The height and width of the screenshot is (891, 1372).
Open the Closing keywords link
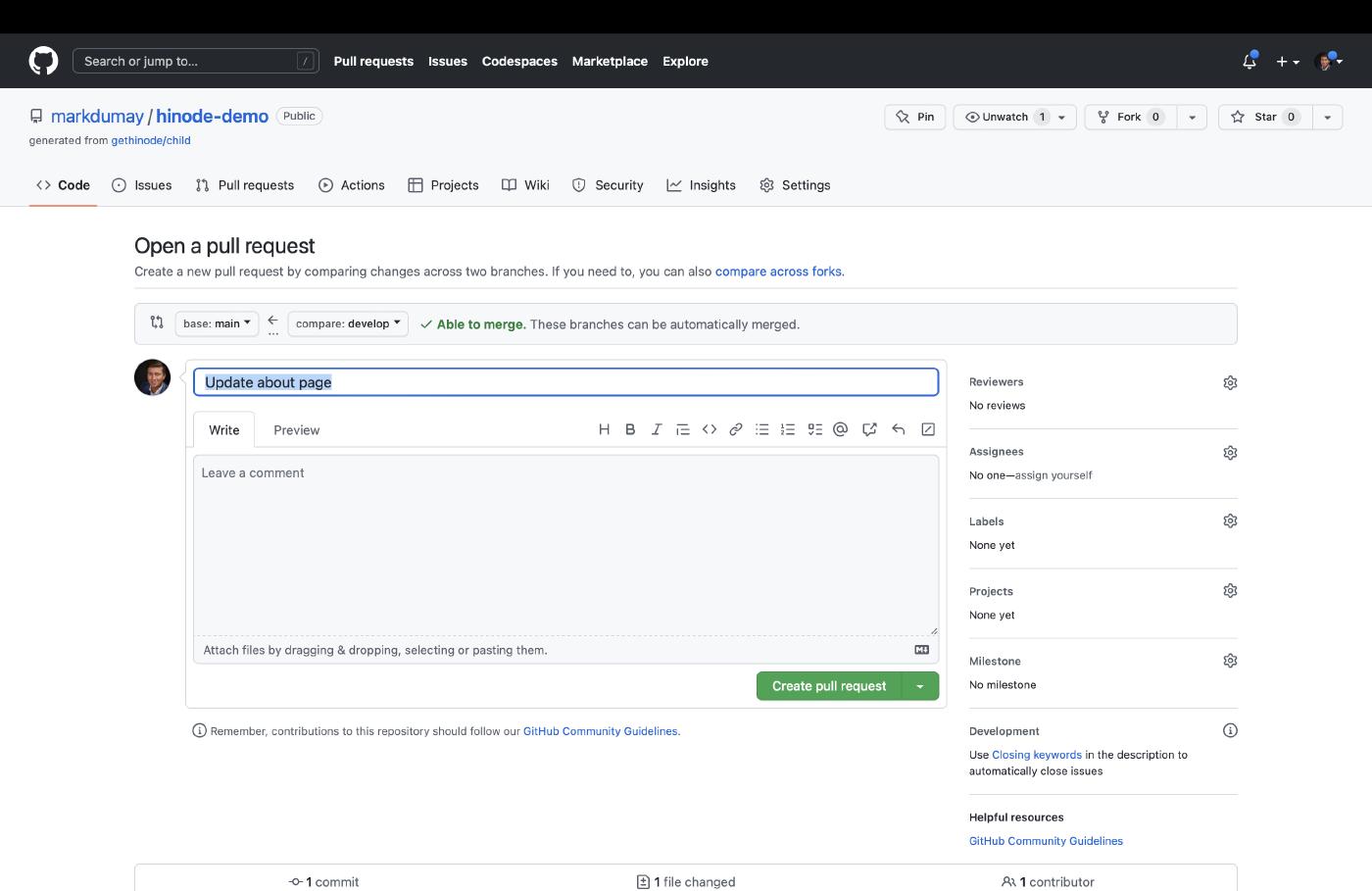click(1037, 755)
